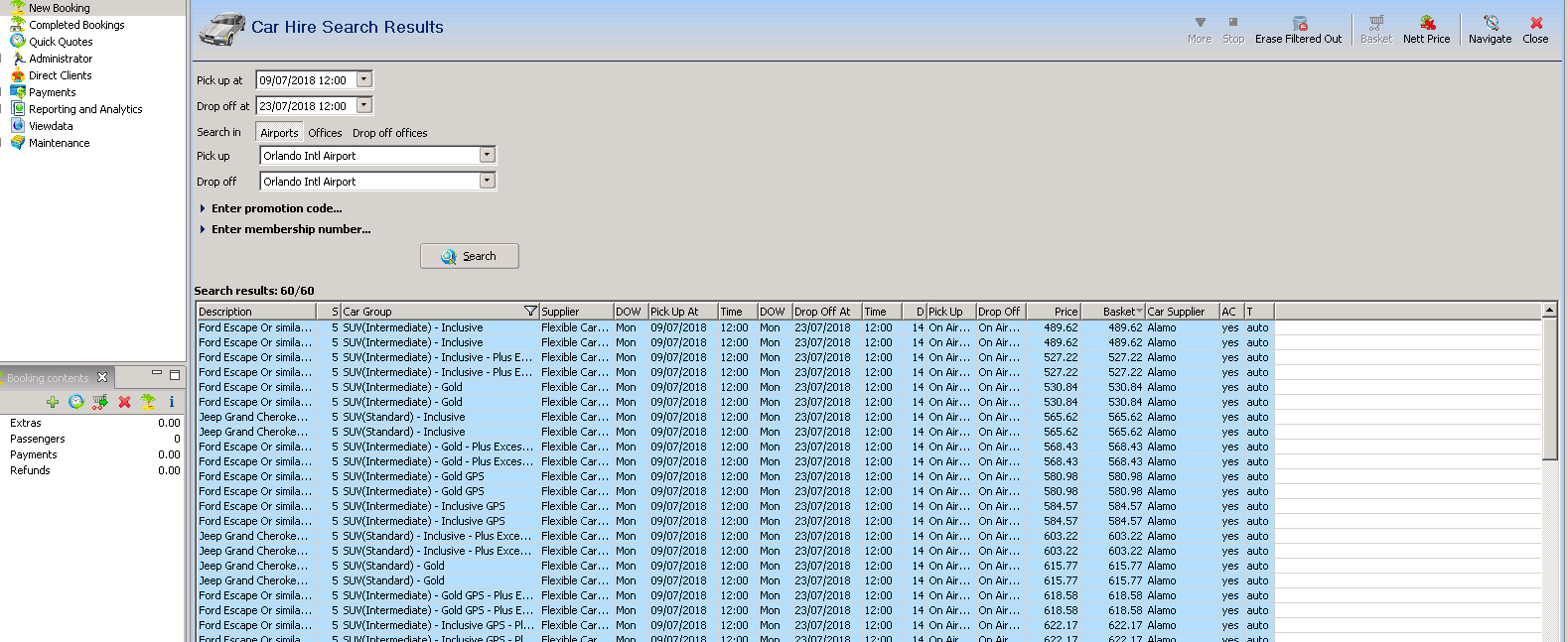Sort by the Supplier column header
This screenshot has width=1568, height=642.
coord(576,312)
